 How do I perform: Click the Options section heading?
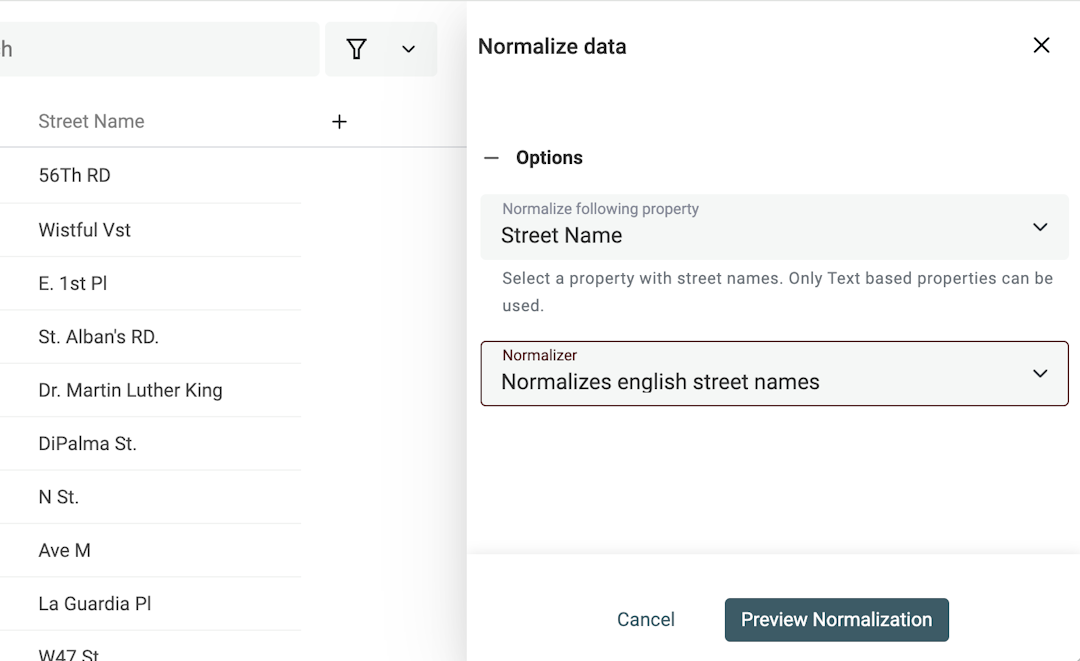[x=549, y=157]
